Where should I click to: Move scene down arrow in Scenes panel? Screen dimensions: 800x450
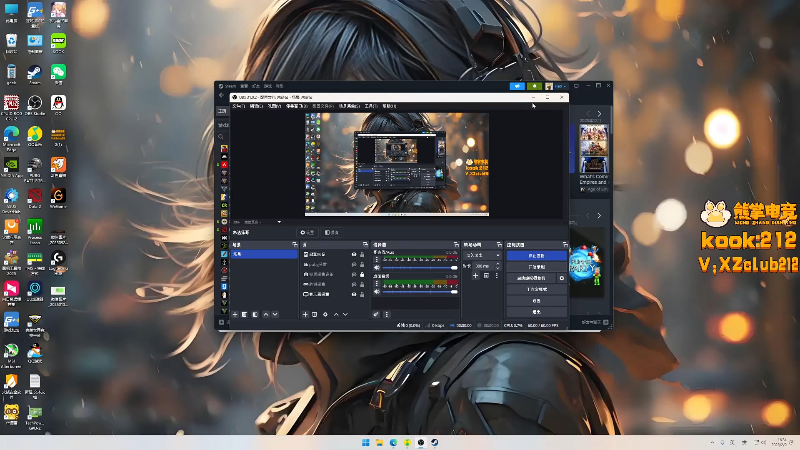275,314
